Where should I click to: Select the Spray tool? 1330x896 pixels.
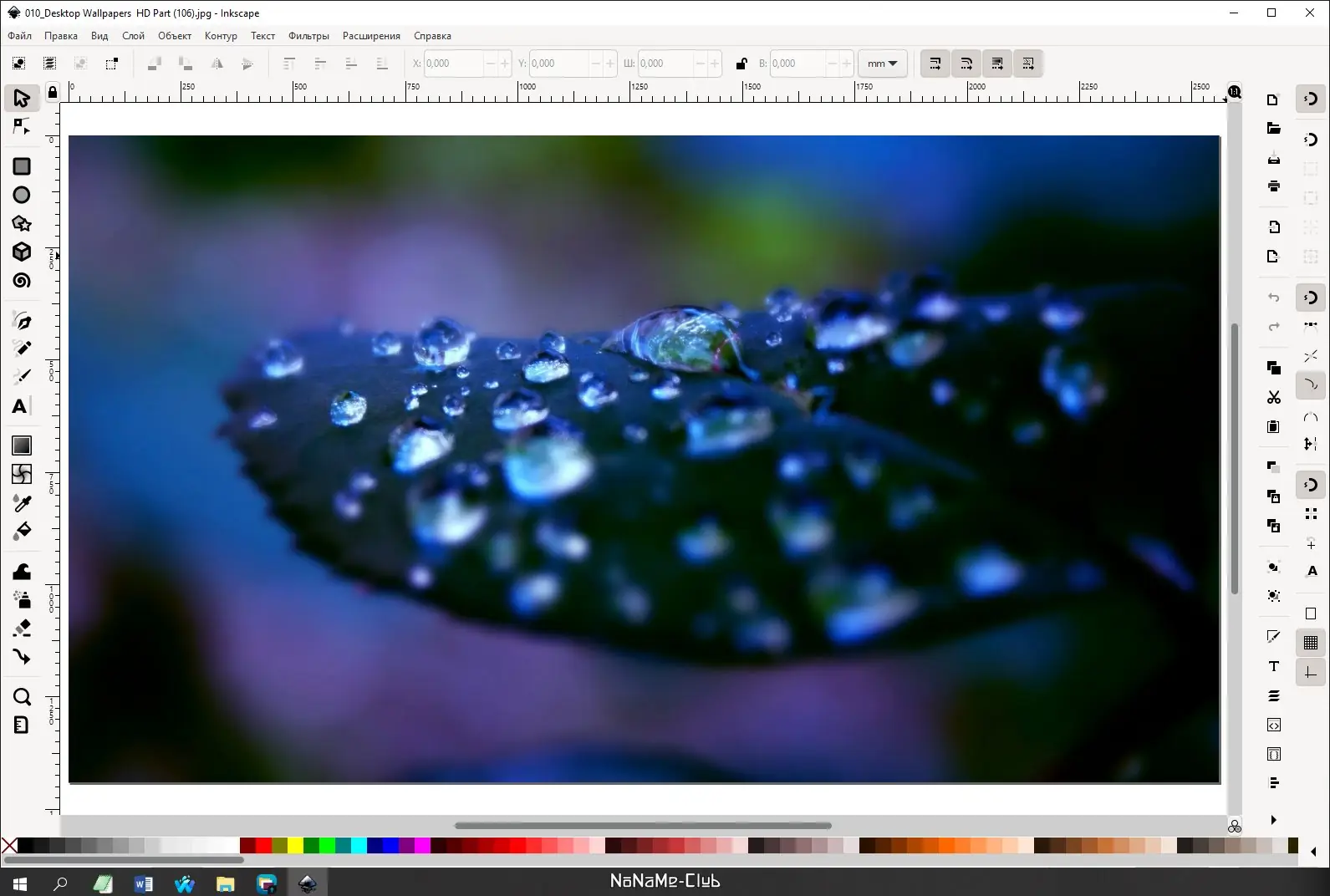coord(22,599)
